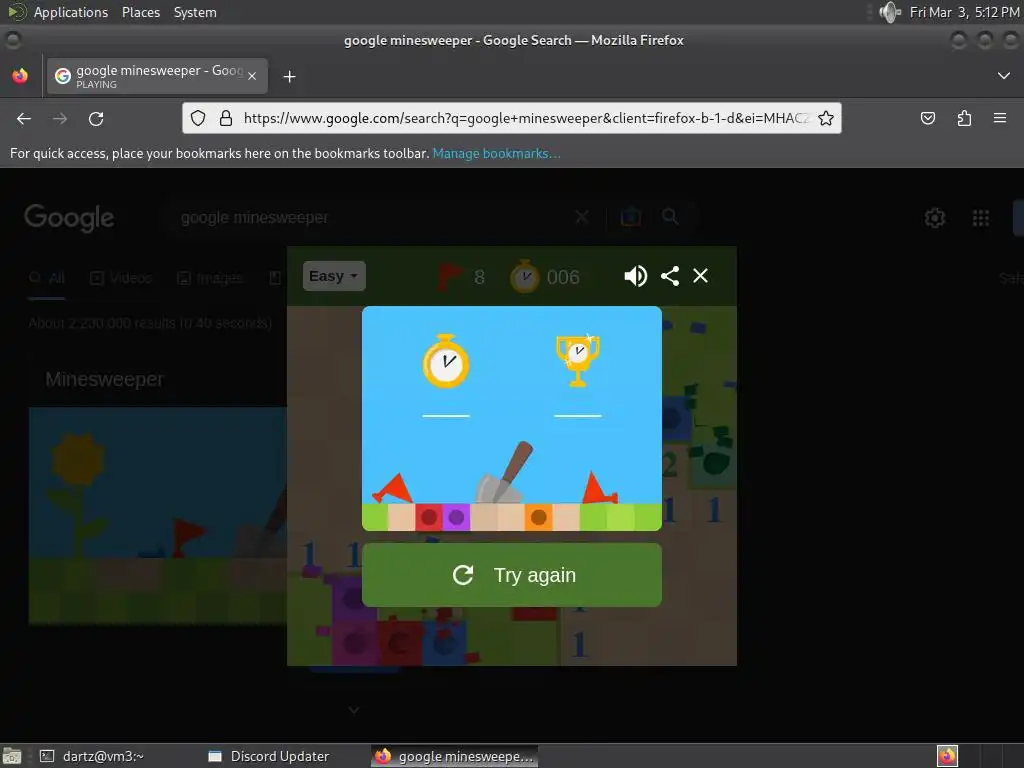Switch to dartz@vm3 terminal in taskbar
1024x768 pixels.
[93, 756]
